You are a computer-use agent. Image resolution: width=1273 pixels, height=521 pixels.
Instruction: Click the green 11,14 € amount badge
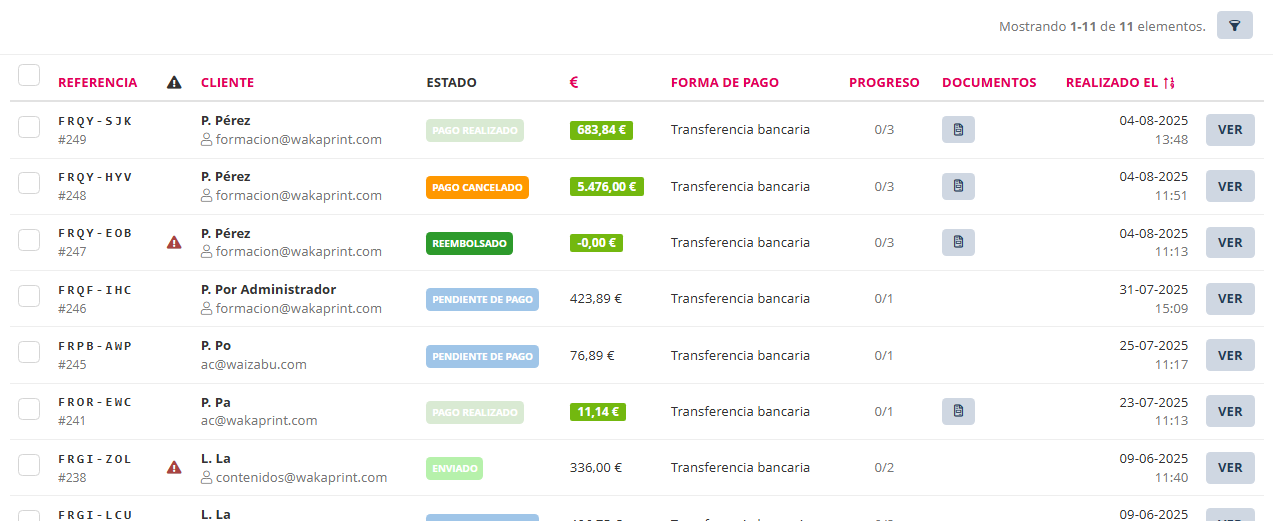click(597, 411)
